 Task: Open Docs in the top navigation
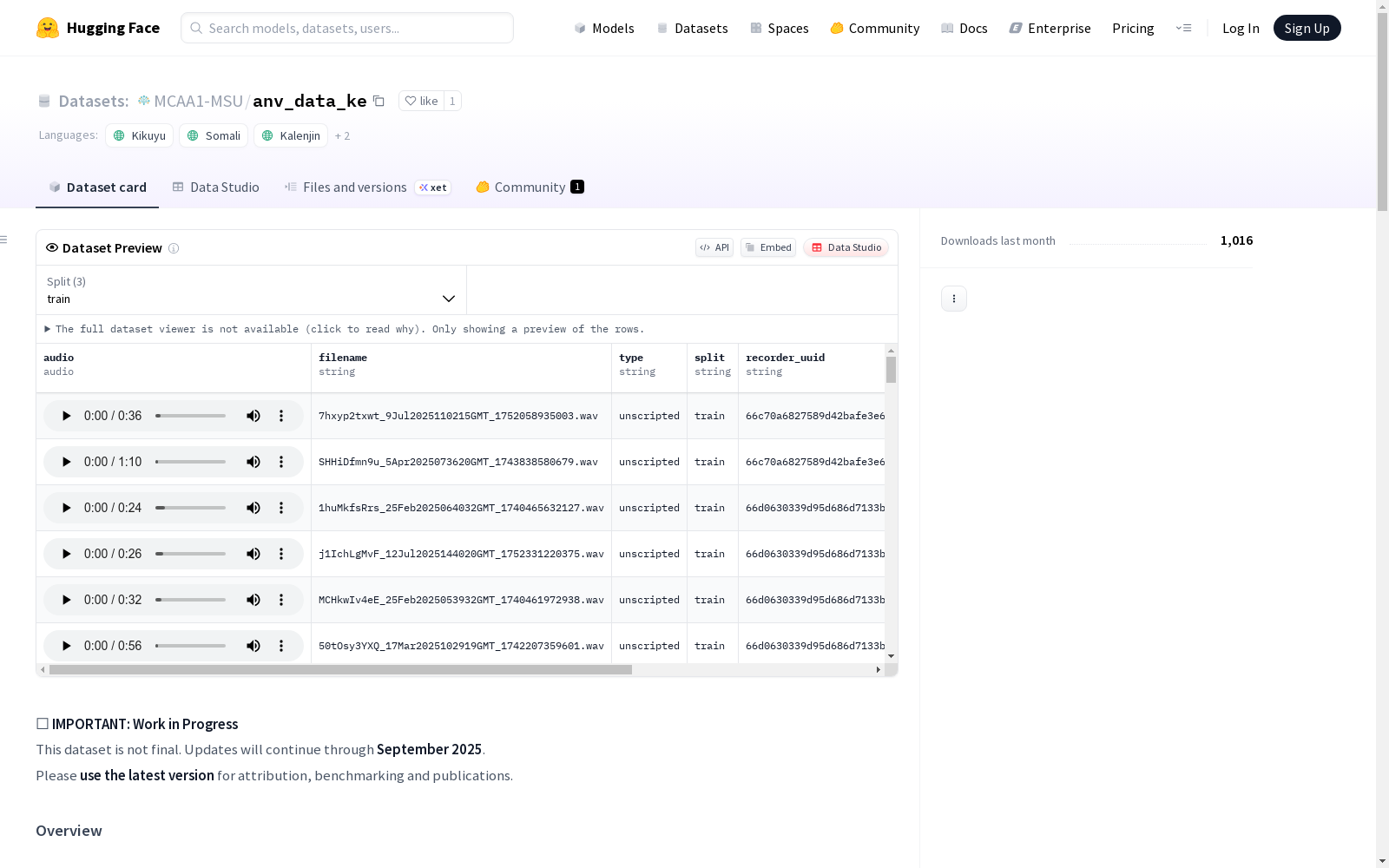[x=964, y=28]
